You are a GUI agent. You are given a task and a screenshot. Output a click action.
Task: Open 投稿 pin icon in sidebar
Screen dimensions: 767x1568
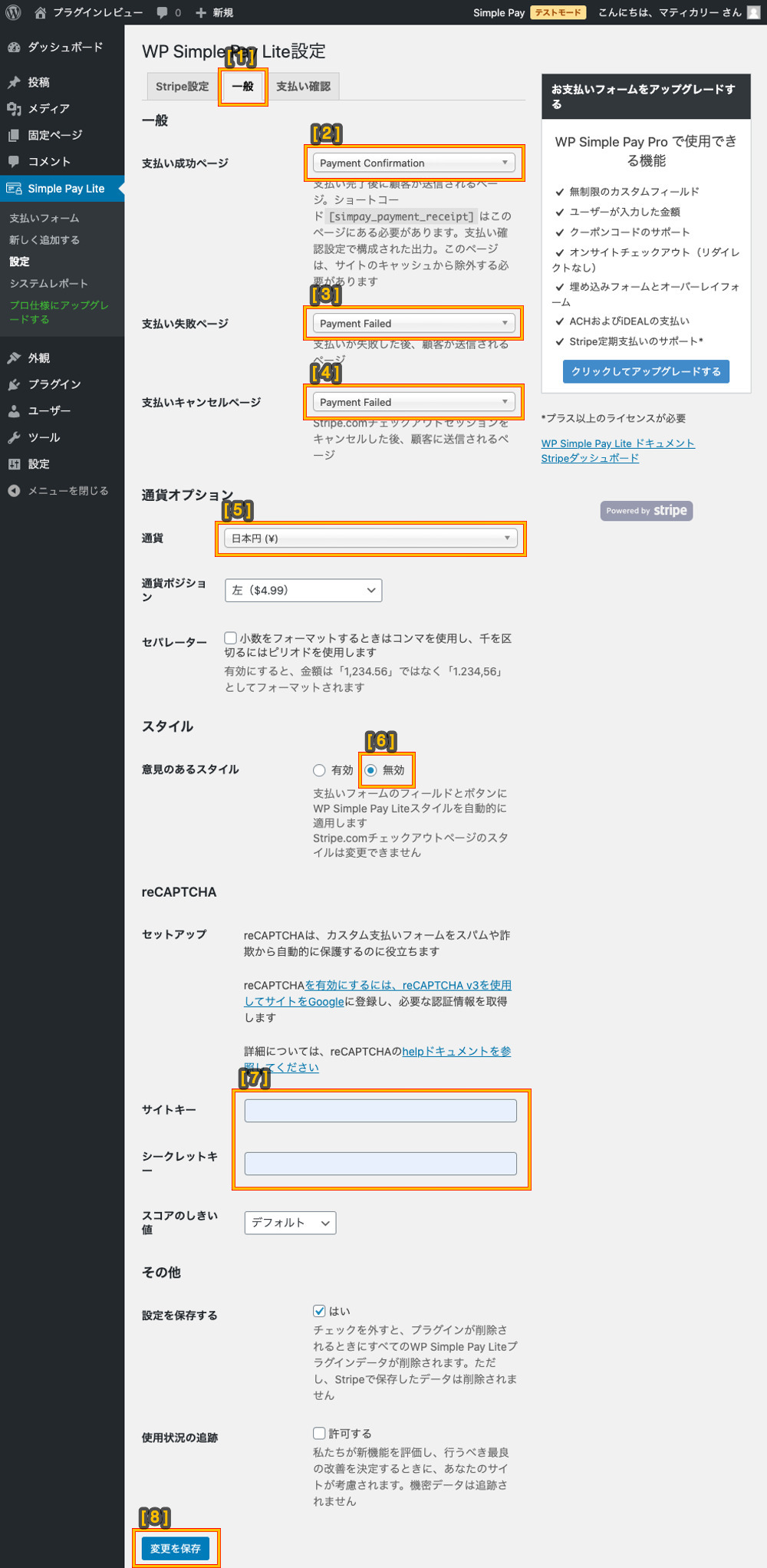tap(14, 82)
